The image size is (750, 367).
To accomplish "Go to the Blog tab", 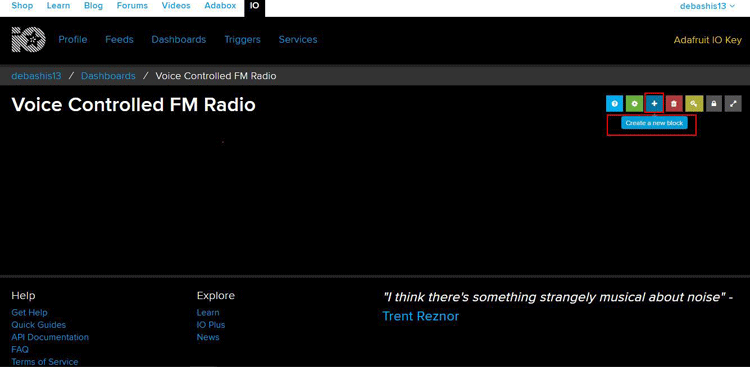I will [93, 6].
